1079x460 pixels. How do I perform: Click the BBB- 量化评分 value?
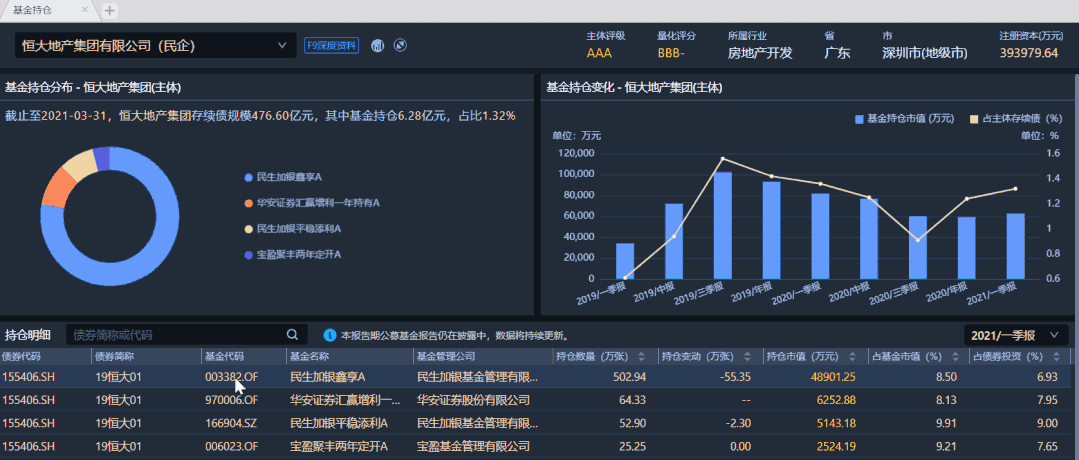[x=671, y=53]
